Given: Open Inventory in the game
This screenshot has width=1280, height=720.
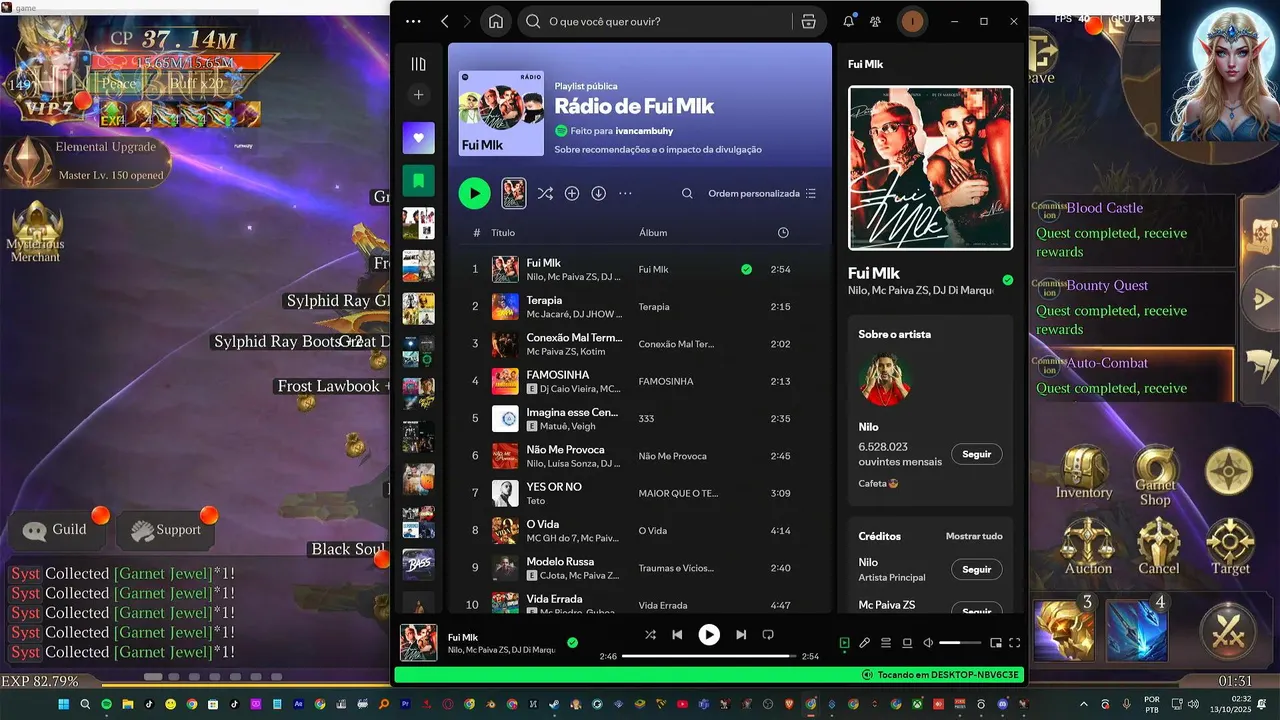Looking at the screenshot, I should point(1084,473).
